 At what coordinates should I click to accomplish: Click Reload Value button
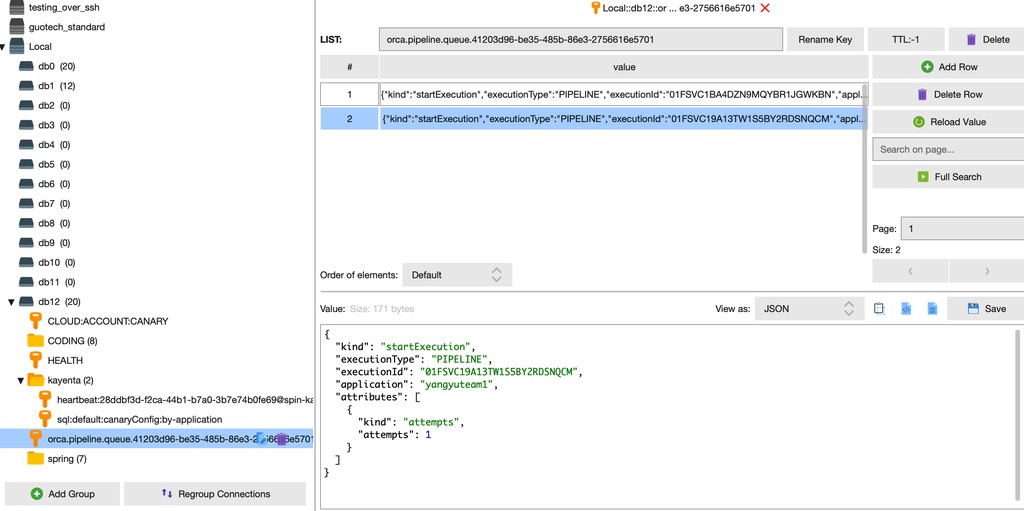coord(948,122)
